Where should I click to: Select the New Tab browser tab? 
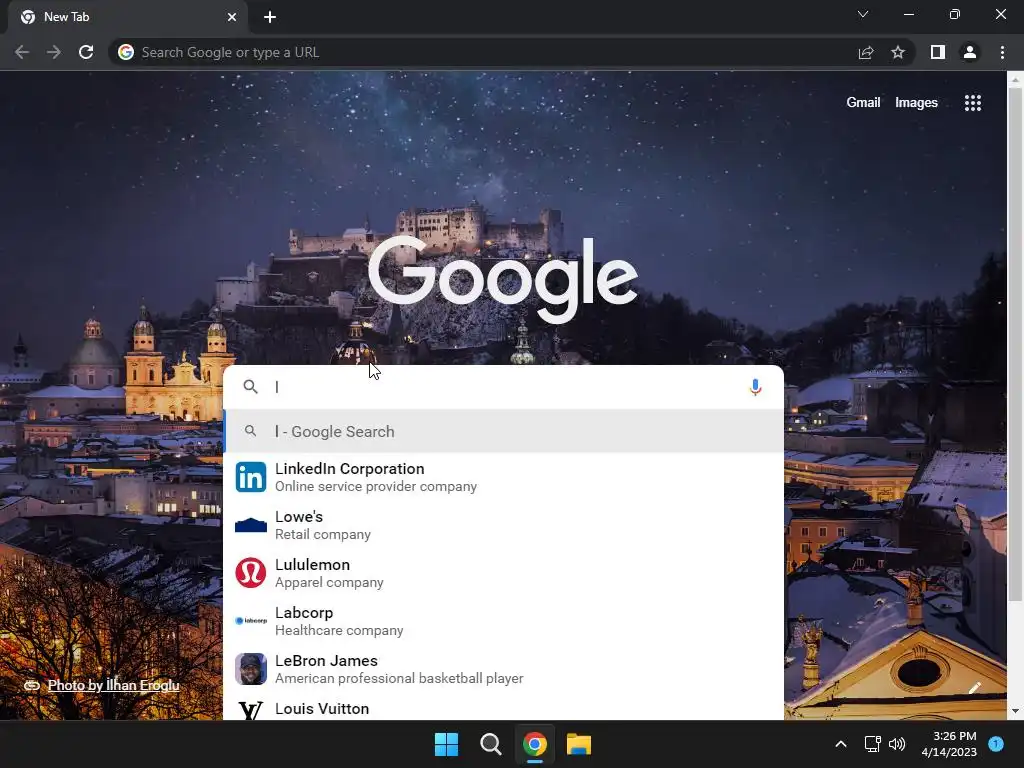[x=128, y=18]
